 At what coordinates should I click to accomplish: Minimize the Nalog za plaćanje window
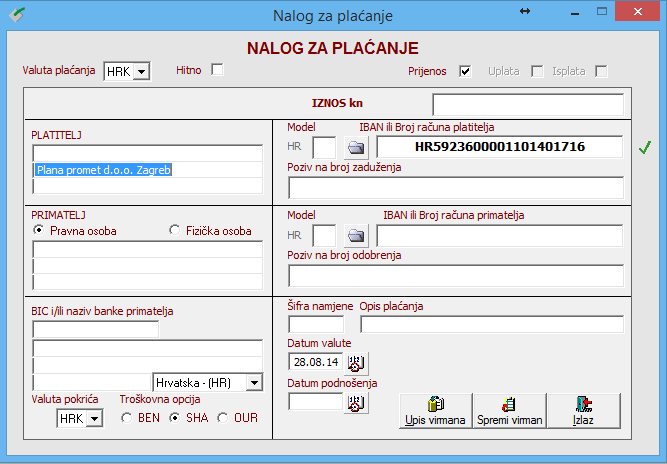point(575,13)
